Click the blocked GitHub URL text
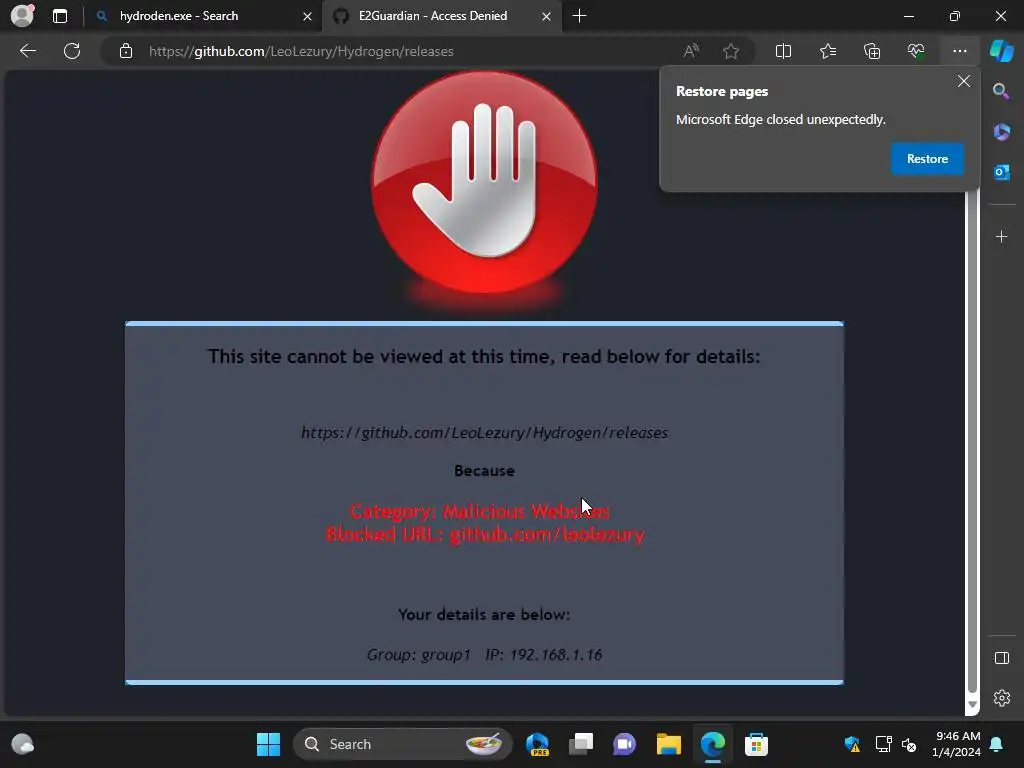This screenshot has height=768, width=1024. tap(484, 432)
